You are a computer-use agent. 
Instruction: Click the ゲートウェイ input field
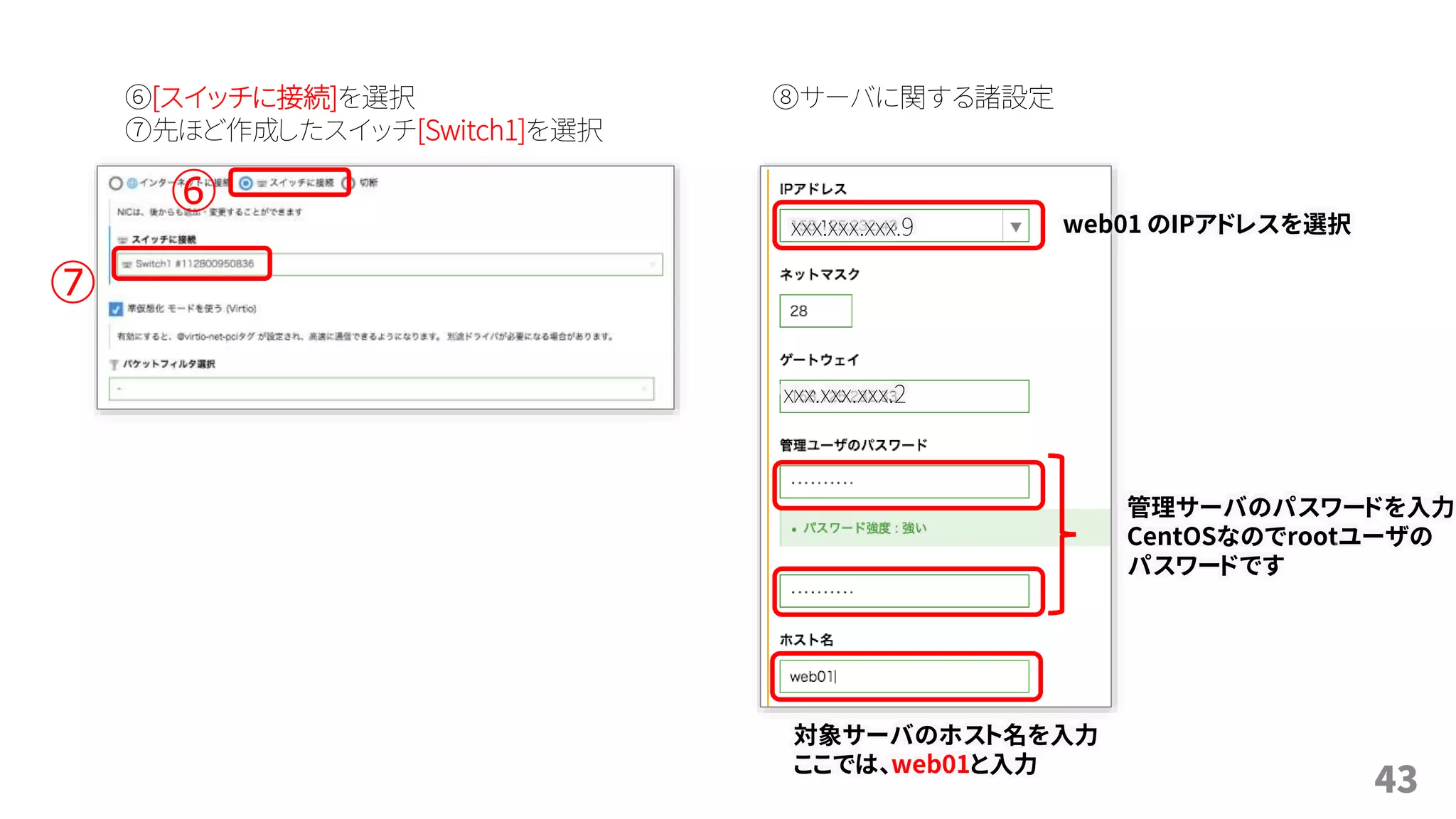[904, 396]
